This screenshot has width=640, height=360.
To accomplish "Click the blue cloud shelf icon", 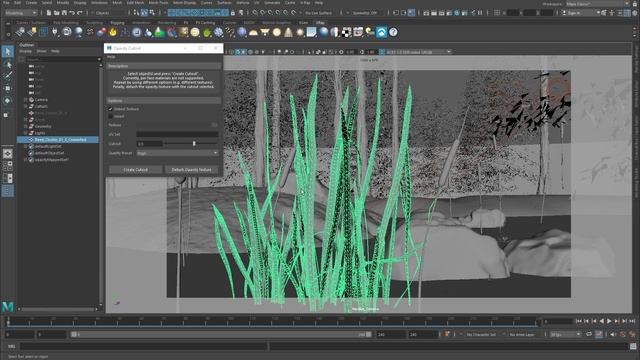I will (381, 32).
